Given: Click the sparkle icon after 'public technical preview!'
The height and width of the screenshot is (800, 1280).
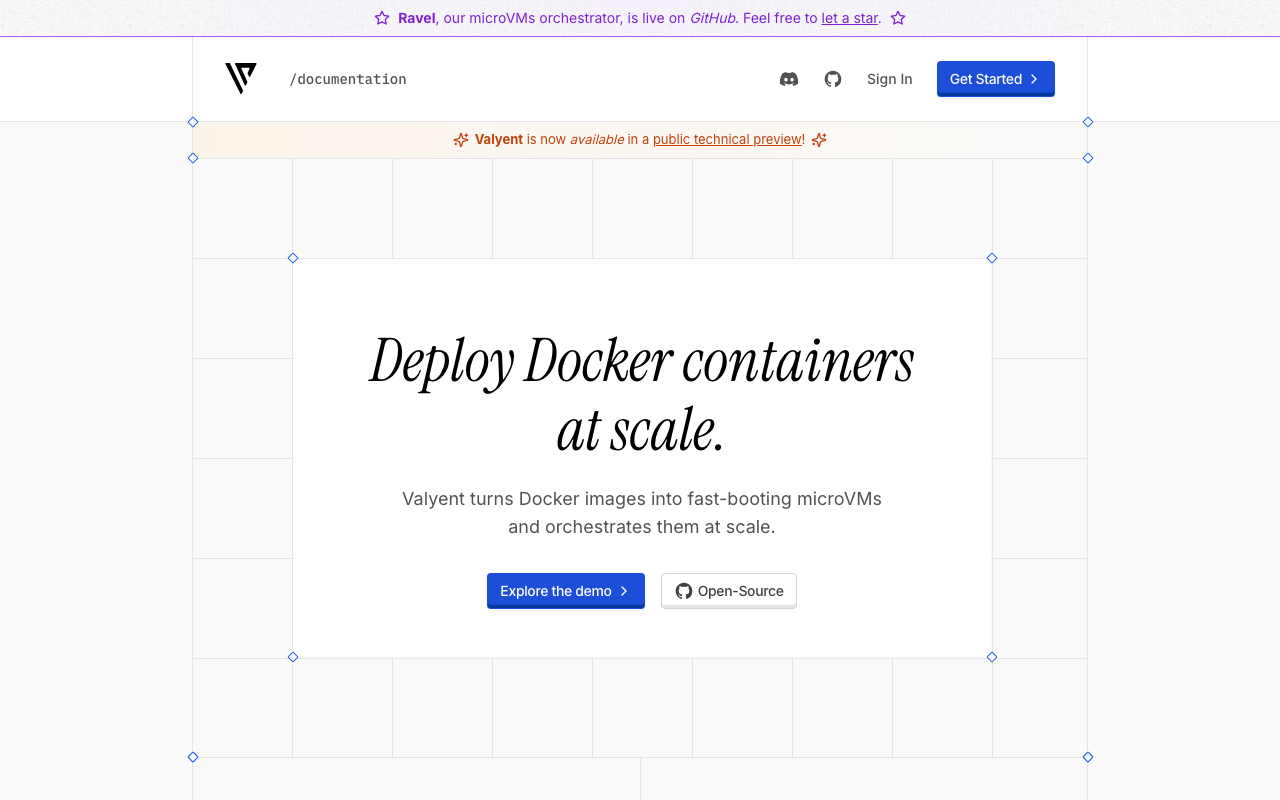Looking at the screenshot, I should (x=819, y=140).
